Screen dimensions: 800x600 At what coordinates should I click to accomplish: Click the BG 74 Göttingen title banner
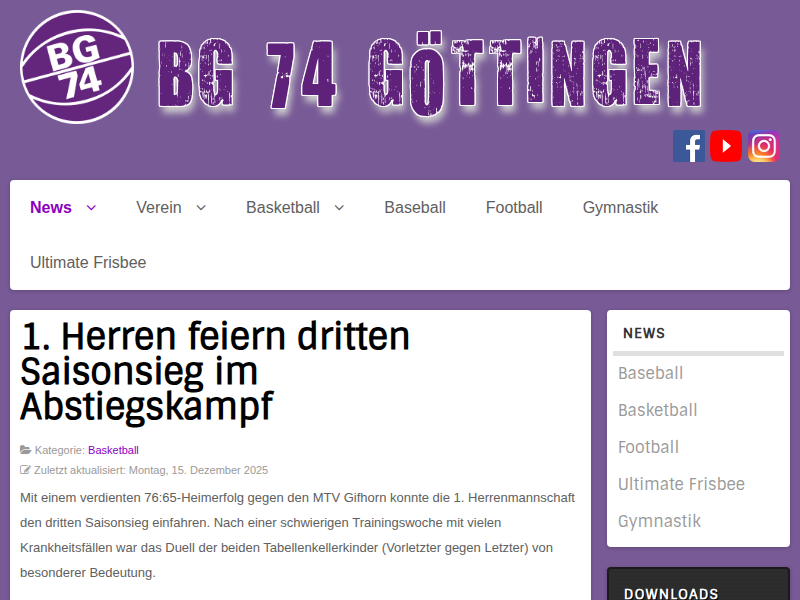click(430, 75)
